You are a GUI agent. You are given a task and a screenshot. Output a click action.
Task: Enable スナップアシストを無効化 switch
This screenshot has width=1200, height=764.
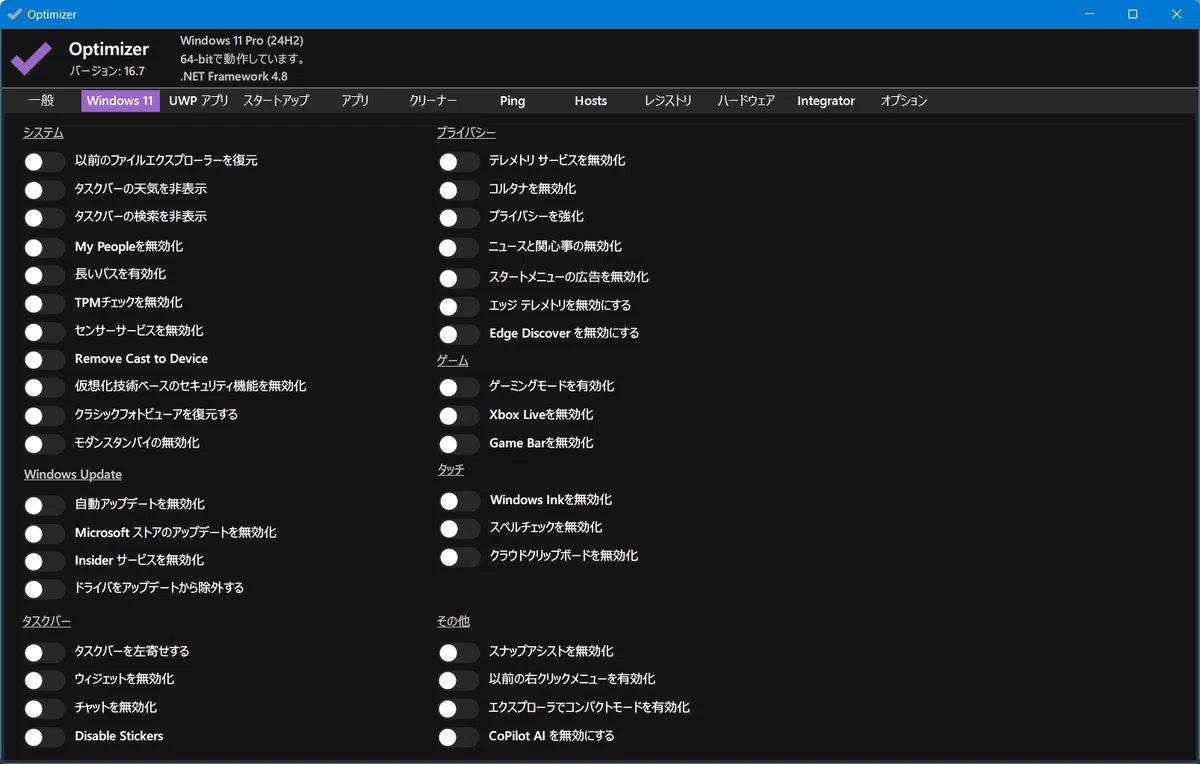[x=459, y=652]
